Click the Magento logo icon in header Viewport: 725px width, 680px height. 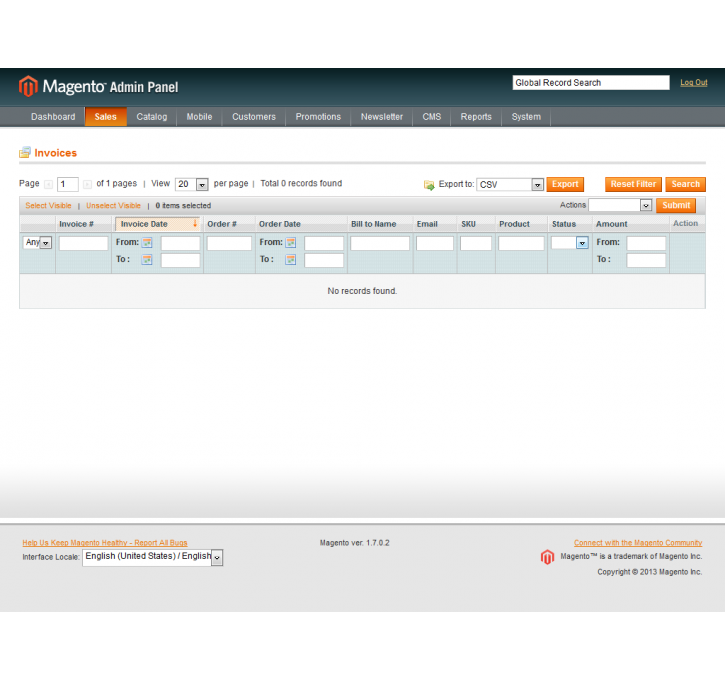[x=28, y=86]
